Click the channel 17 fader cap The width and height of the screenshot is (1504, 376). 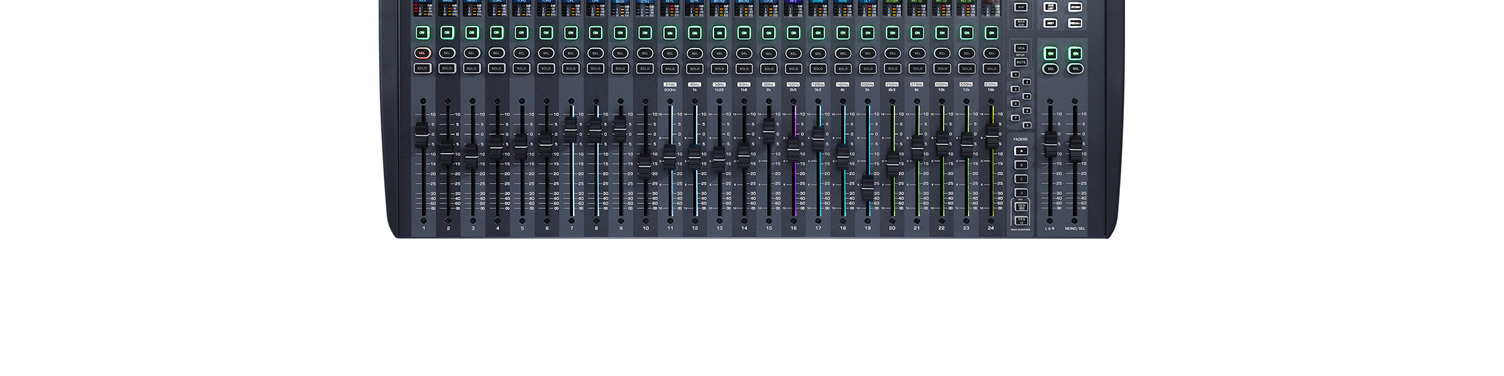818,138
